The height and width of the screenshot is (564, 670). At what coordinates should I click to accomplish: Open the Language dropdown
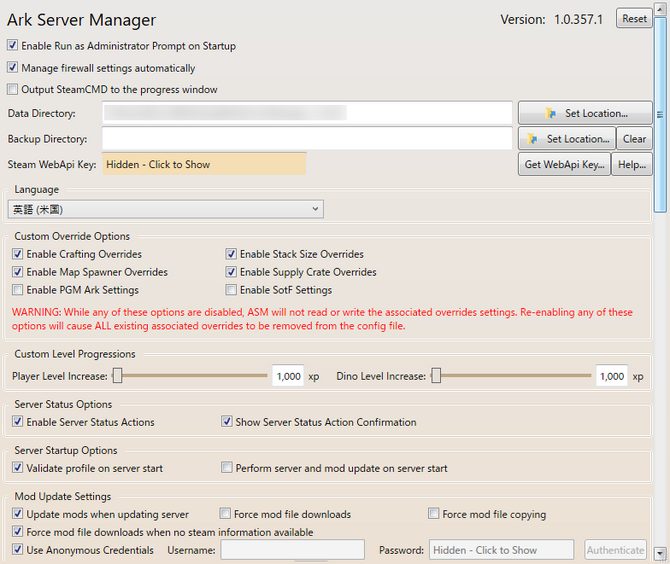(166, 209)
